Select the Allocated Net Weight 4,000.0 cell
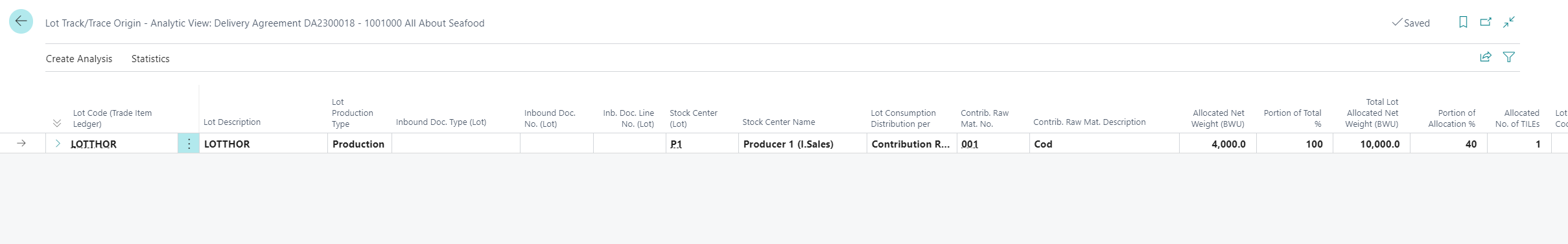Viewport: 1568px width, 244px height. point(1218,144)
